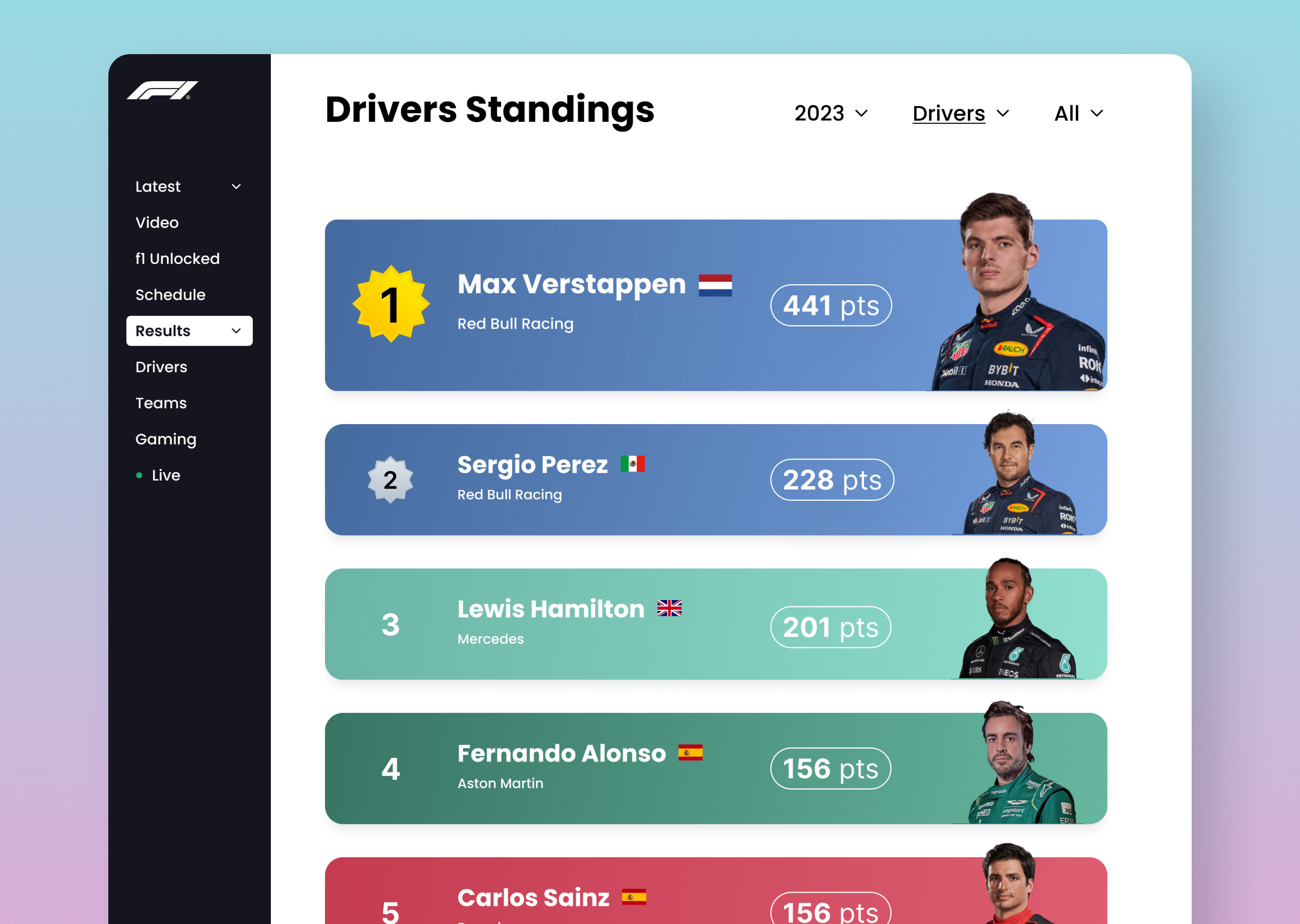Open the 2023 season dropdown
The width and height of the screenshot is (1300, 924).
[830, 113]
